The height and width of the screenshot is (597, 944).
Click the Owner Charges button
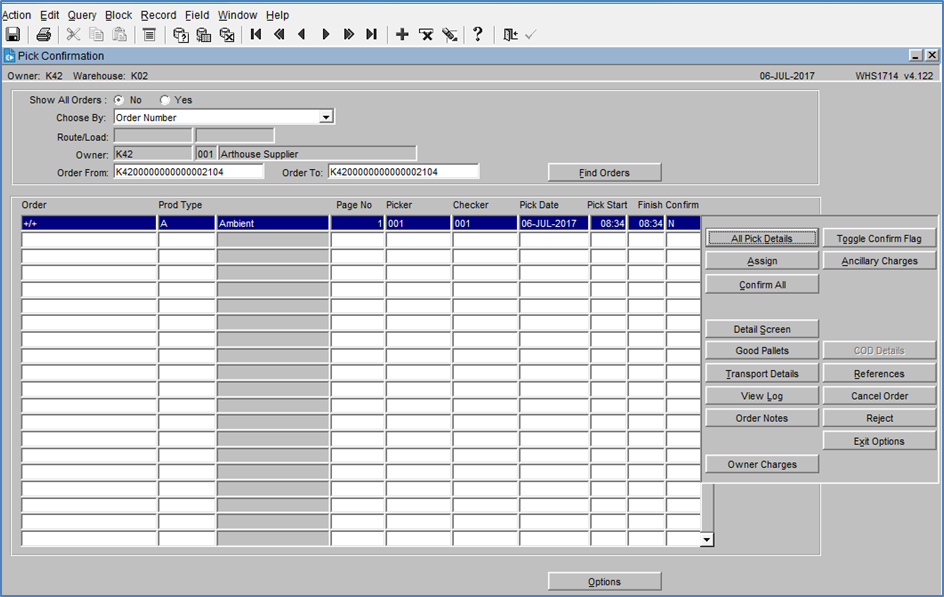(762, 464)
